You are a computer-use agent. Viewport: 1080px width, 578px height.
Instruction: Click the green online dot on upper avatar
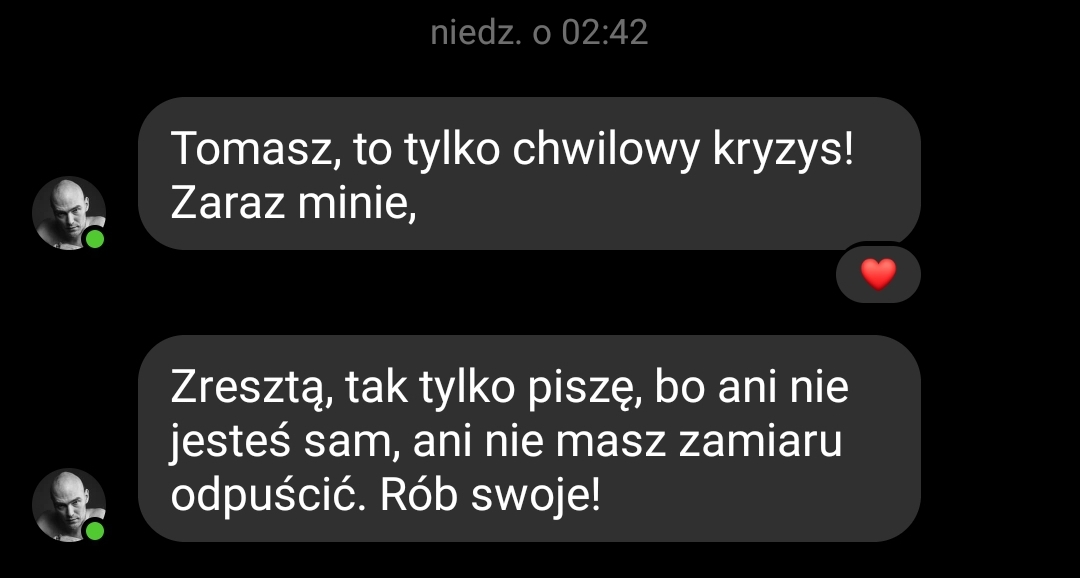point(94,239)
